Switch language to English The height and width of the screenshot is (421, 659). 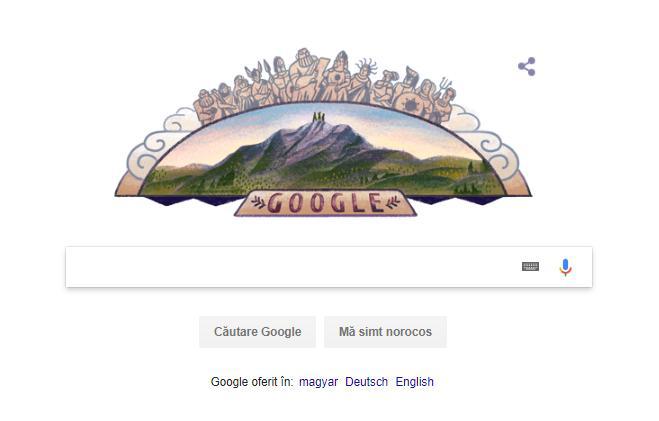(x=415, y=382)
